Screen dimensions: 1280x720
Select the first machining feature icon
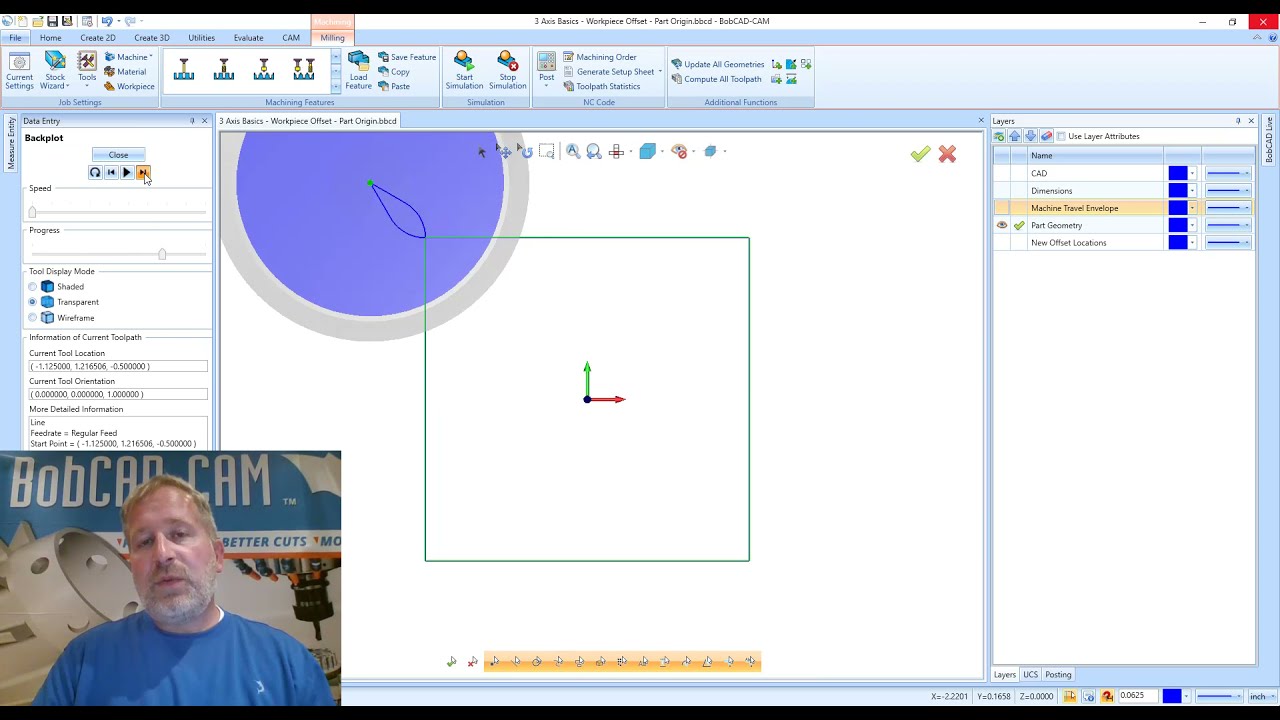click(184, 69)
